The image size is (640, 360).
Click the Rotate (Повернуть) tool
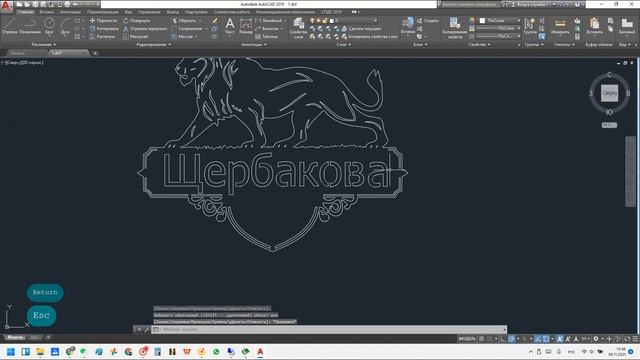[x=137, y=20]
